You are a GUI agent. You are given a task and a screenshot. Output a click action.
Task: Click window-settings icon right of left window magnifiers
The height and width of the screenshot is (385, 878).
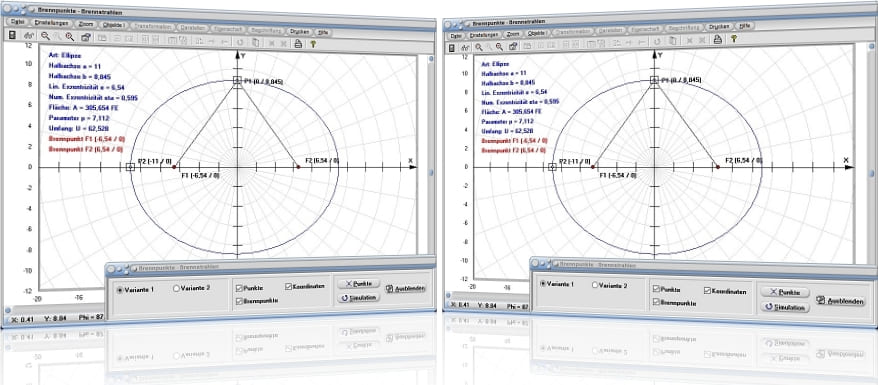pos(86,37)
